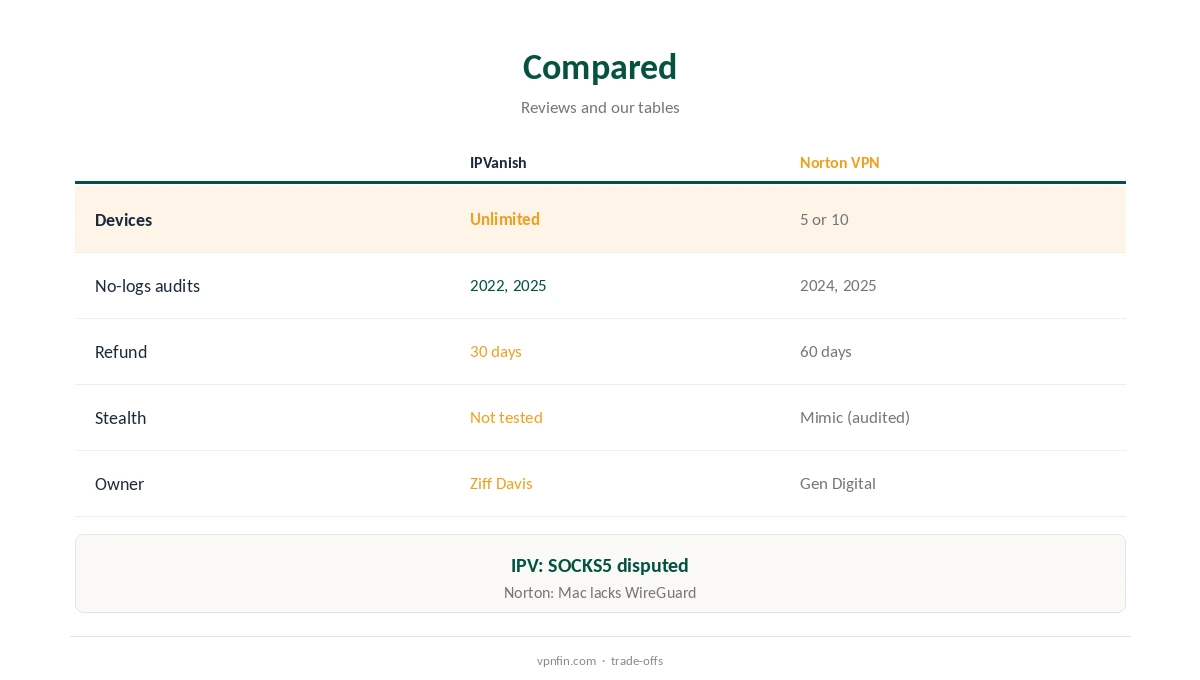Click the Devices row label
1200x680 pixels.
tap(124, 220)
